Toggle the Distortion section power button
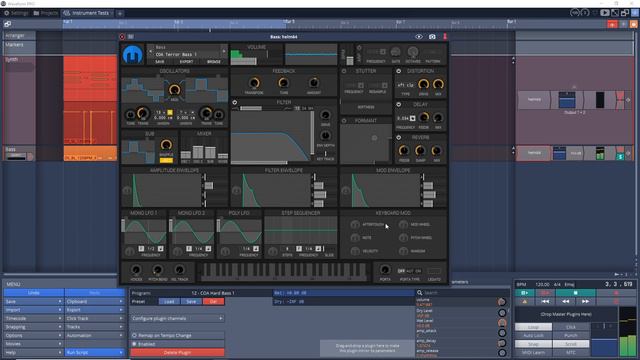Screen dimensions: 640x360 [398, 71]
